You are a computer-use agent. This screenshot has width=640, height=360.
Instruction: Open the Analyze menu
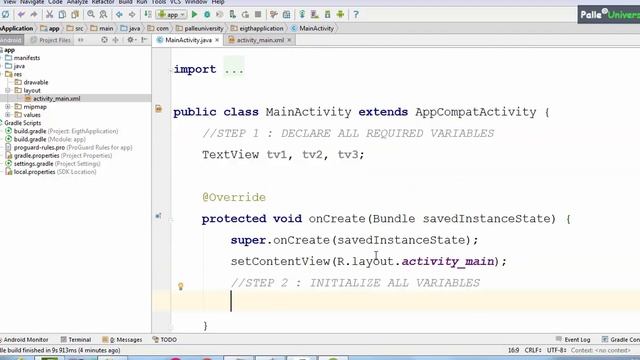[77, 2]
